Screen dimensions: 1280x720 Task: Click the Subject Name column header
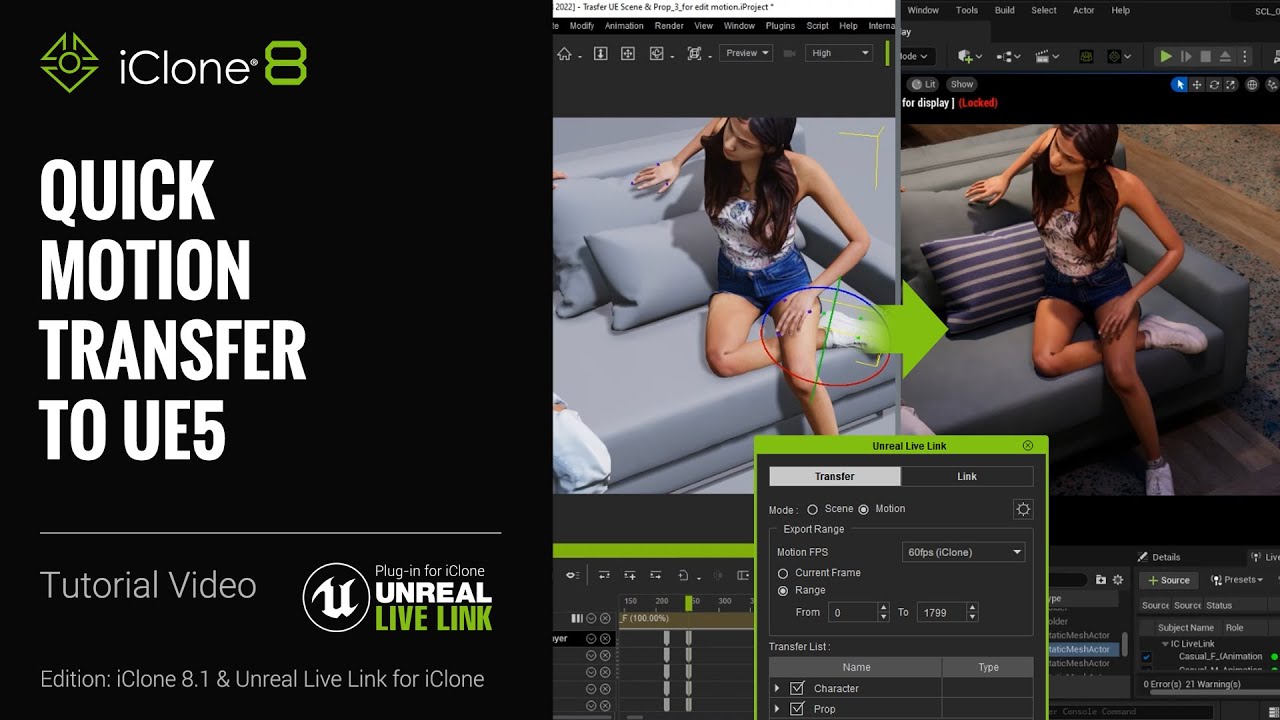tap(1186, 628)
